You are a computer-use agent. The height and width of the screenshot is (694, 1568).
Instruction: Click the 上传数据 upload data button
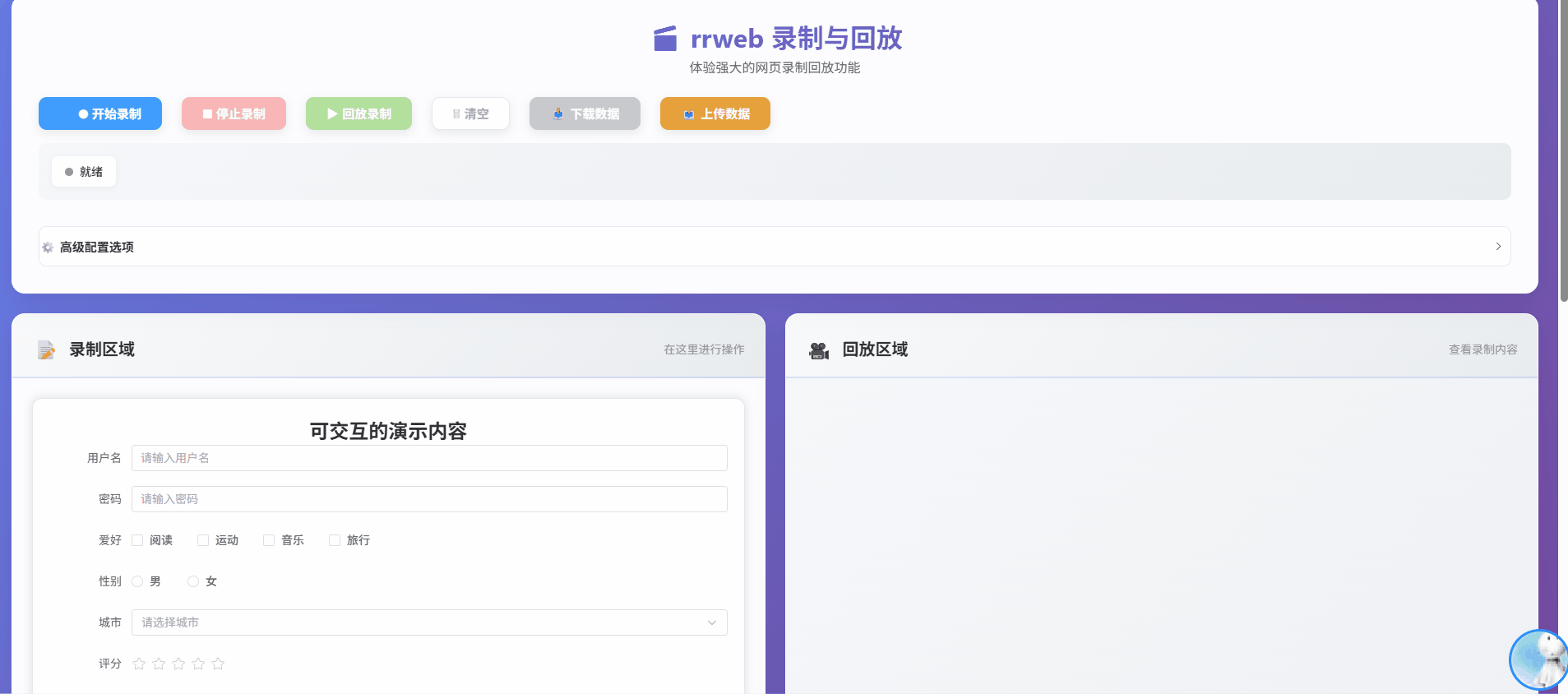[715, 113]
